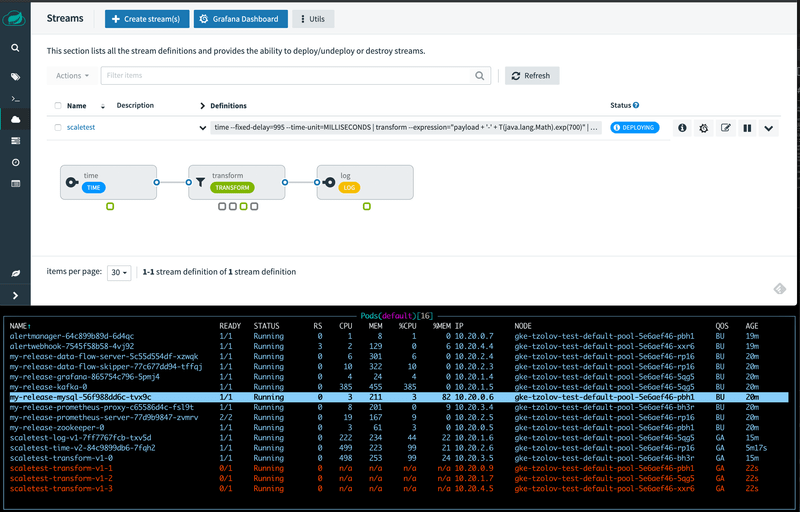Click transform node output port
The height and width of the screenshot is (512, 800).
285,182
